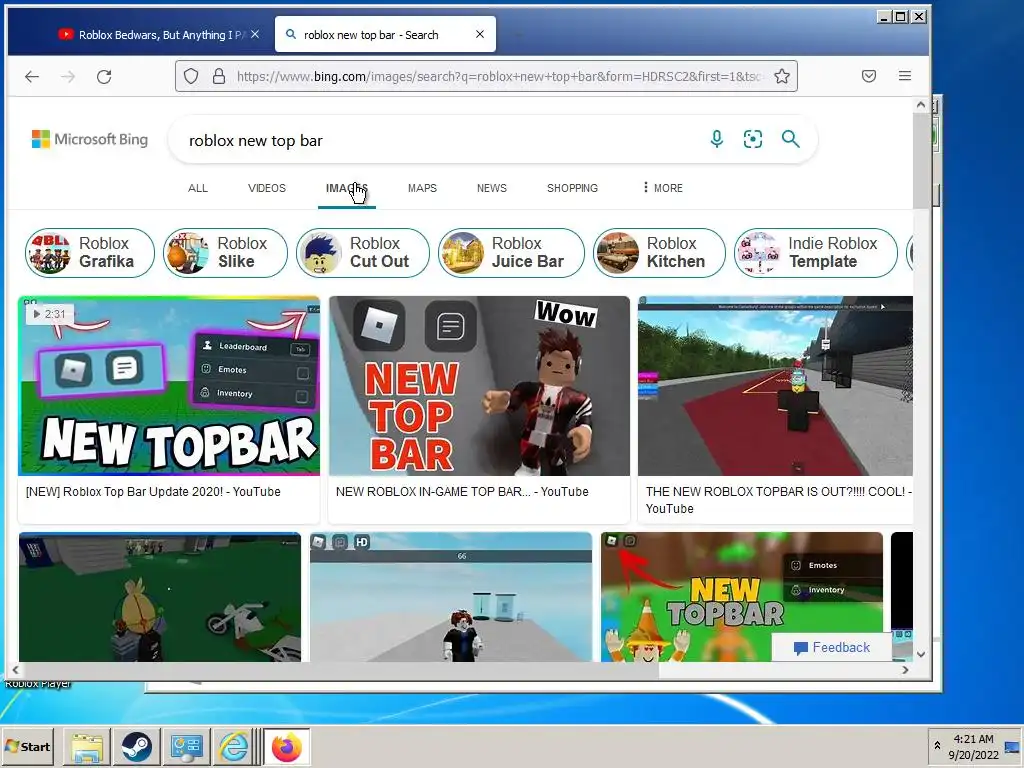1024x768 pixels.
Task: Click the voice search microphone icon
Action: 716,139
